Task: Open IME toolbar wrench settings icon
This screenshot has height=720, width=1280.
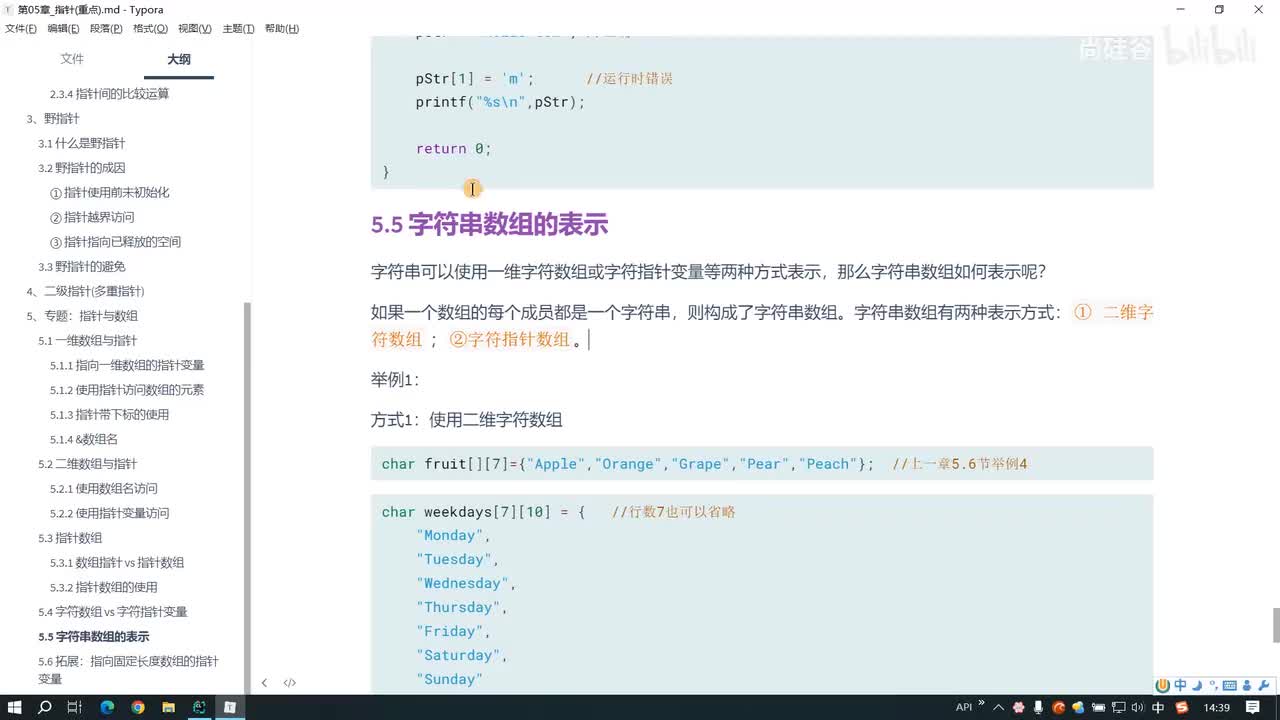Action: 1262,685
